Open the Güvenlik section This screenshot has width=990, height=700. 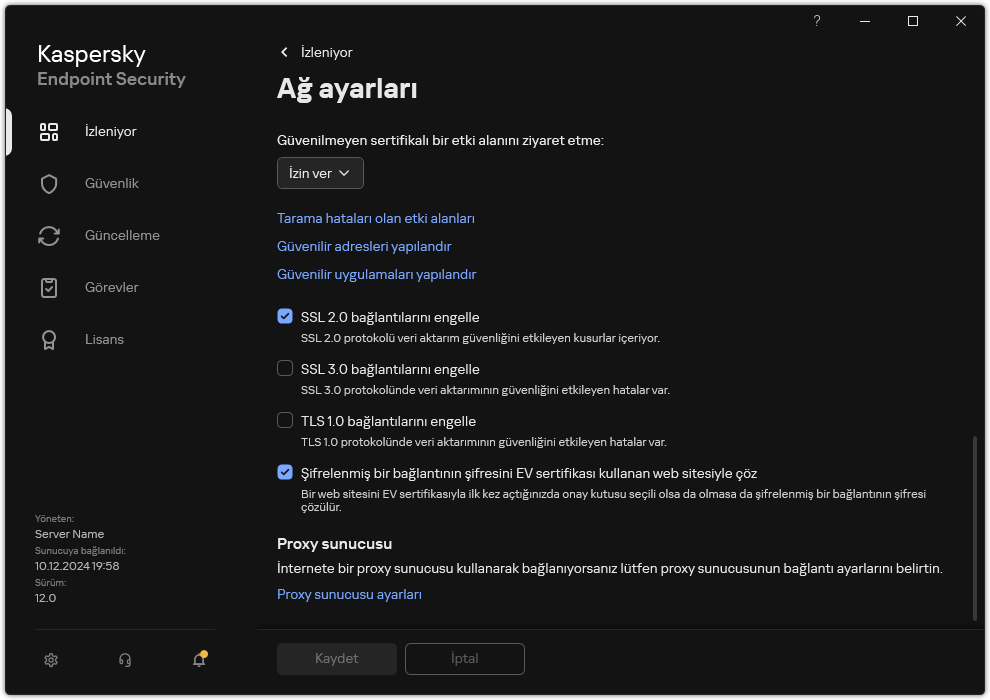[x=112, y=183]
